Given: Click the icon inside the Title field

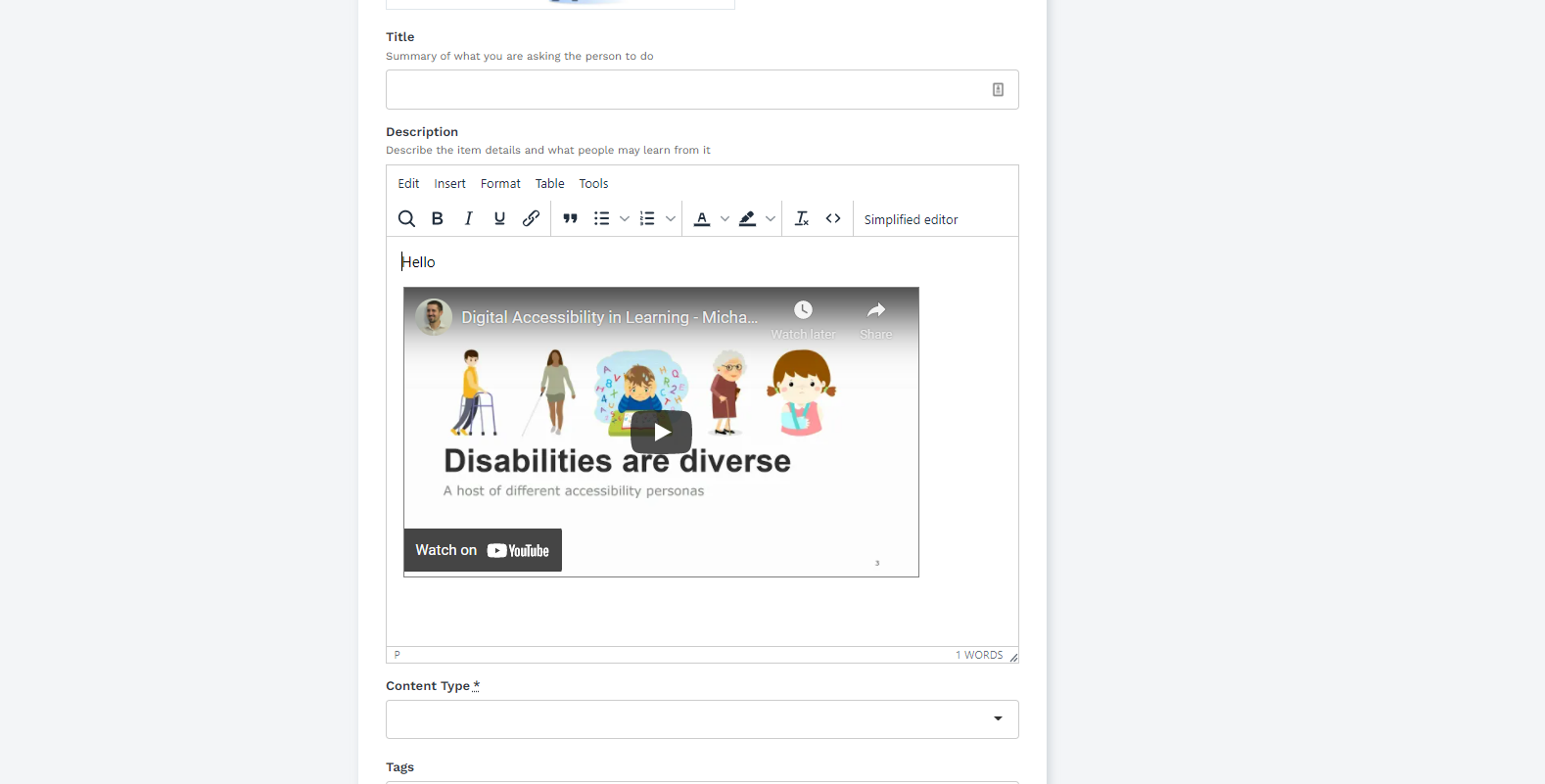Looking at the screenshot, I should [998, 90].
